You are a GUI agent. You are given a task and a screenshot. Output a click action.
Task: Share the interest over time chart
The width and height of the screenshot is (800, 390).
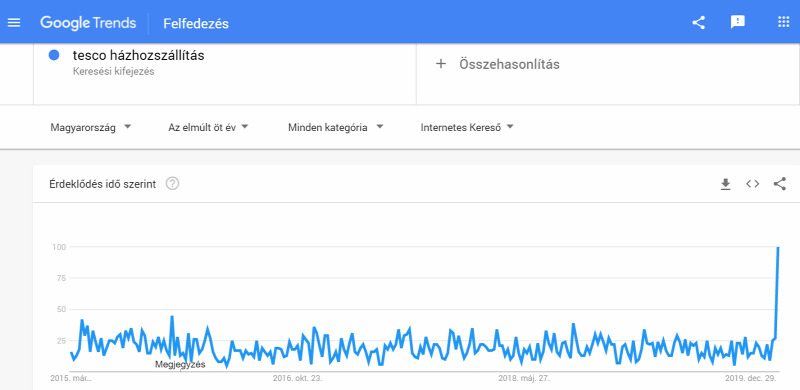pos(780,184)
